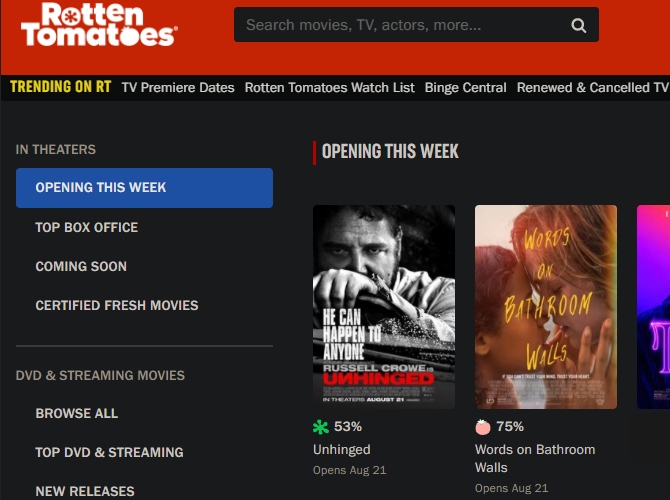Click the OPENING THIS WEEK page heading
Image resolution: width=670 pixels, height=500 pixels.
click(390, 151)
